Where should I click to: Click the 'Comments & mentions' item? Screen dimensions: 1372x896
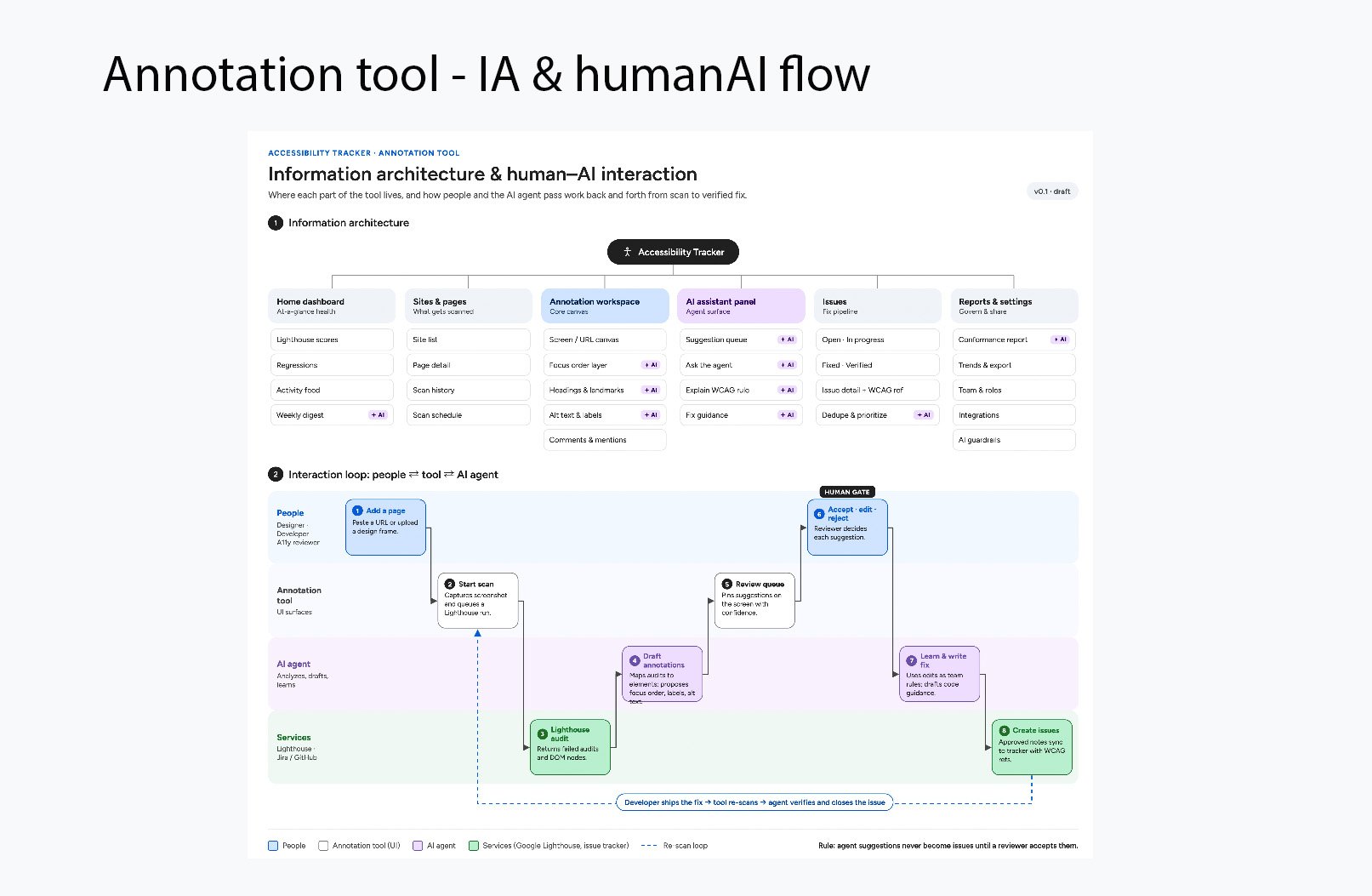[605, 440]
